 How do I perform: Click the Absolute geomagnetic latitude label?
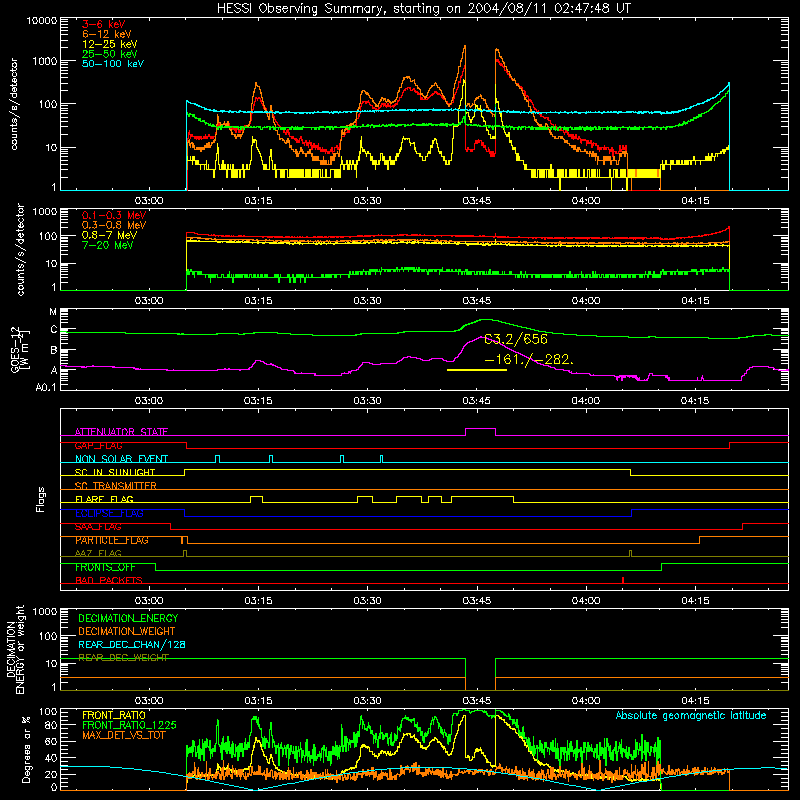(x=691, y=715)
